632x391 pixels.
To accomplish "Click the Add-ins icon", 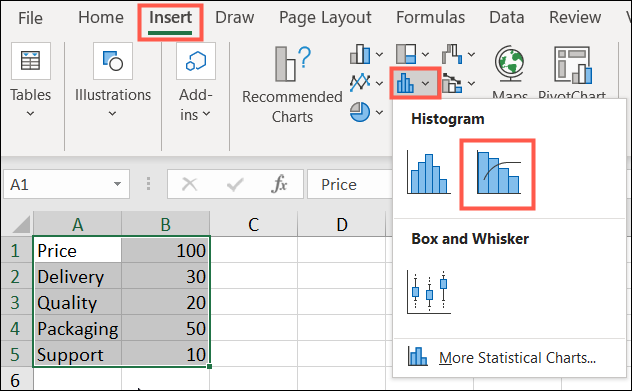I will pos(196,61).
